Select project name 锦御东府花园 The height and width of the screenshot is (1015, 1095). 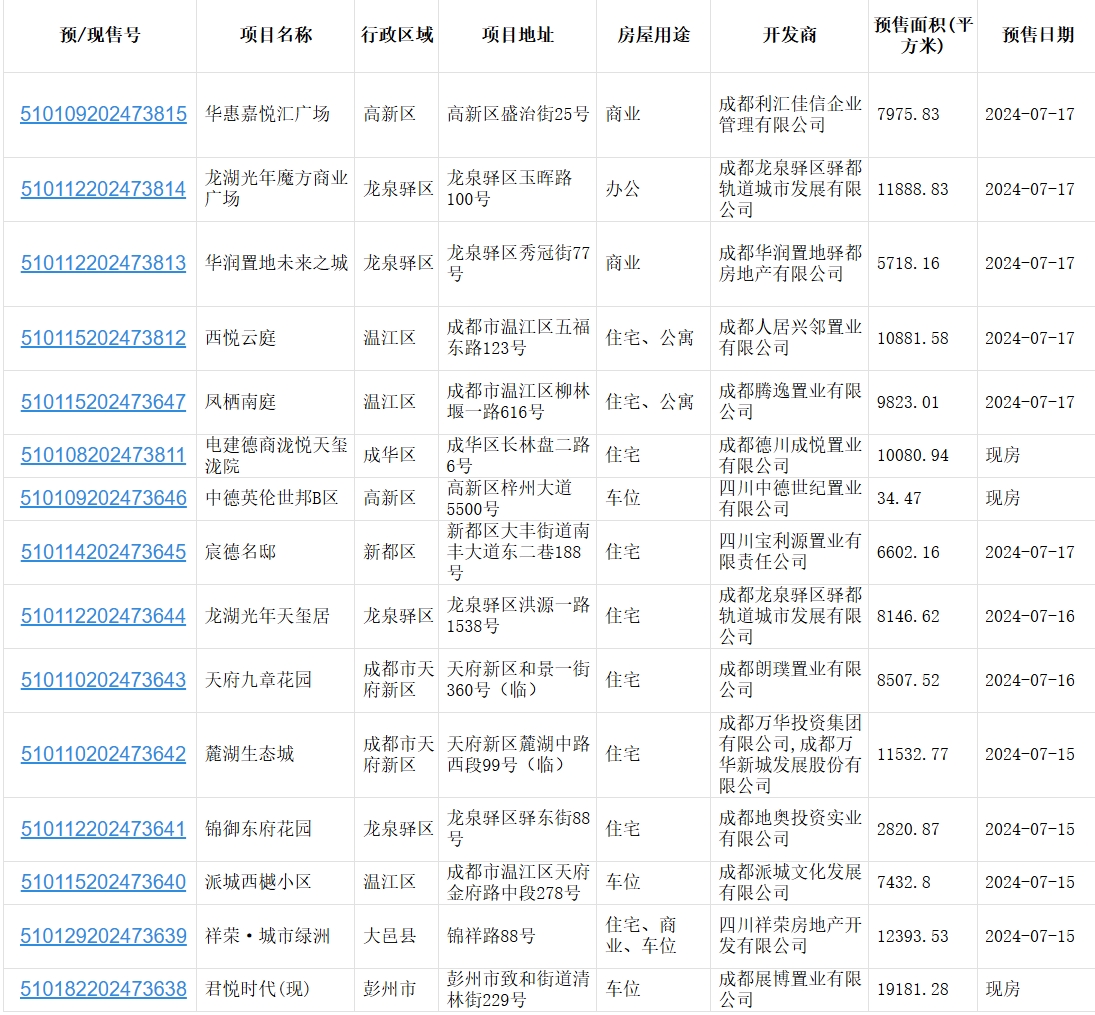coord(258,829)
